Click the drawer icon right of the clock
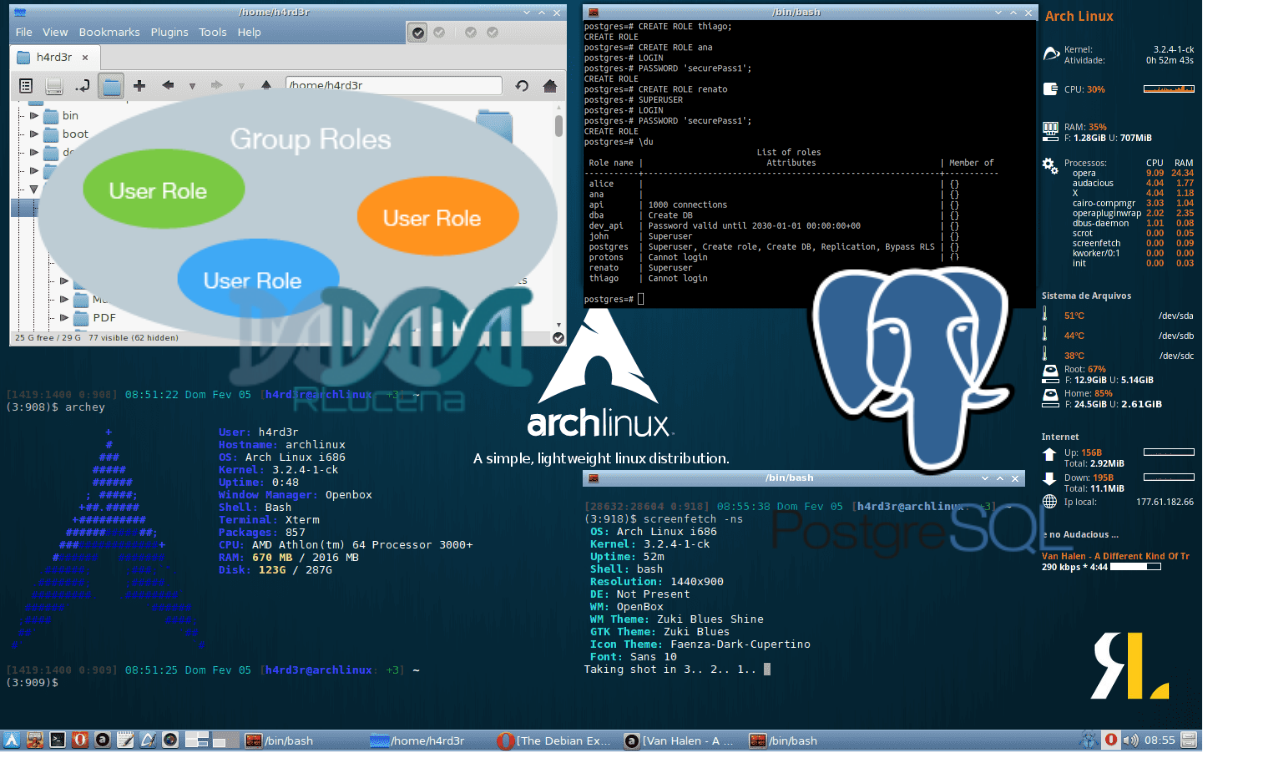Image resolution: width=1280 pixels, height=766 pixels. click(1188, 740)
